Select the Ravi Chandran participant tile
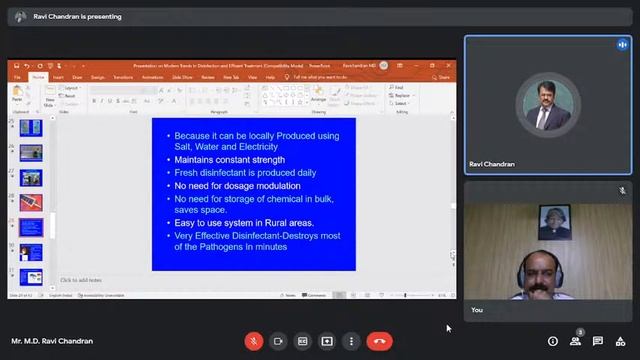640x360 pixels. point(548,105)
